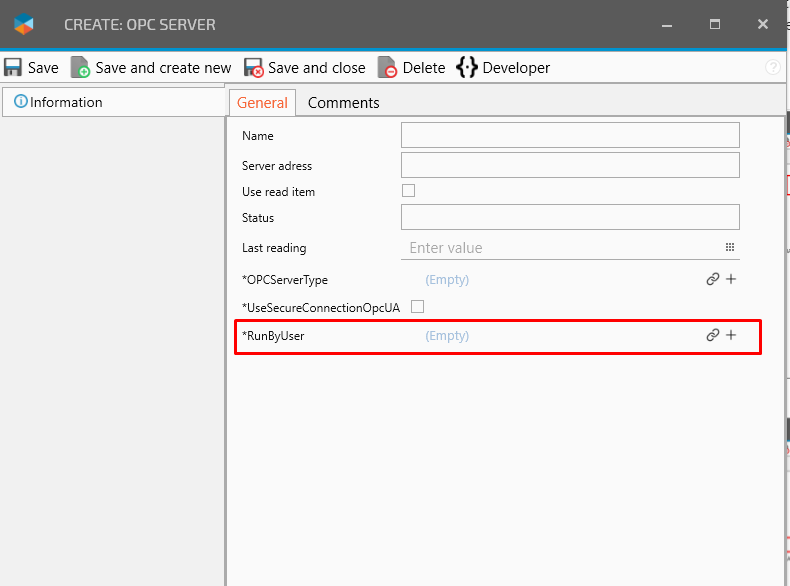This screenshot has height=586, width=790.
Task: Click the link icon for OPCServerType
Action: click(x=713, y=280)
